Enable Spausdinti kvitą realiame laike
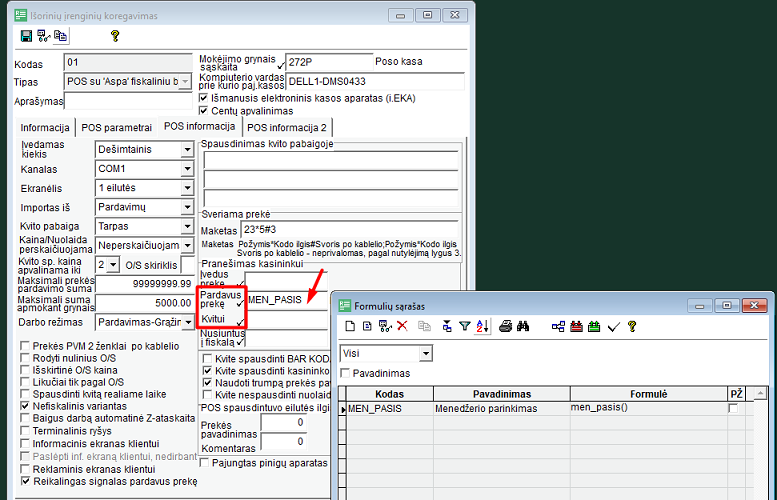777x500 pixels. pyautogui.click(x=25, y=394)
